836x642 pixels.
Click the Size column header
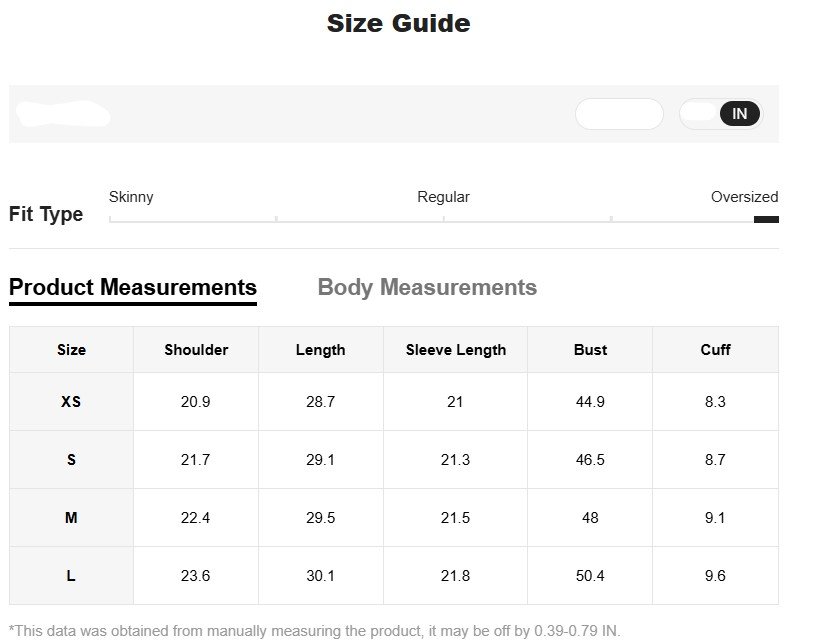click(71, 350)
